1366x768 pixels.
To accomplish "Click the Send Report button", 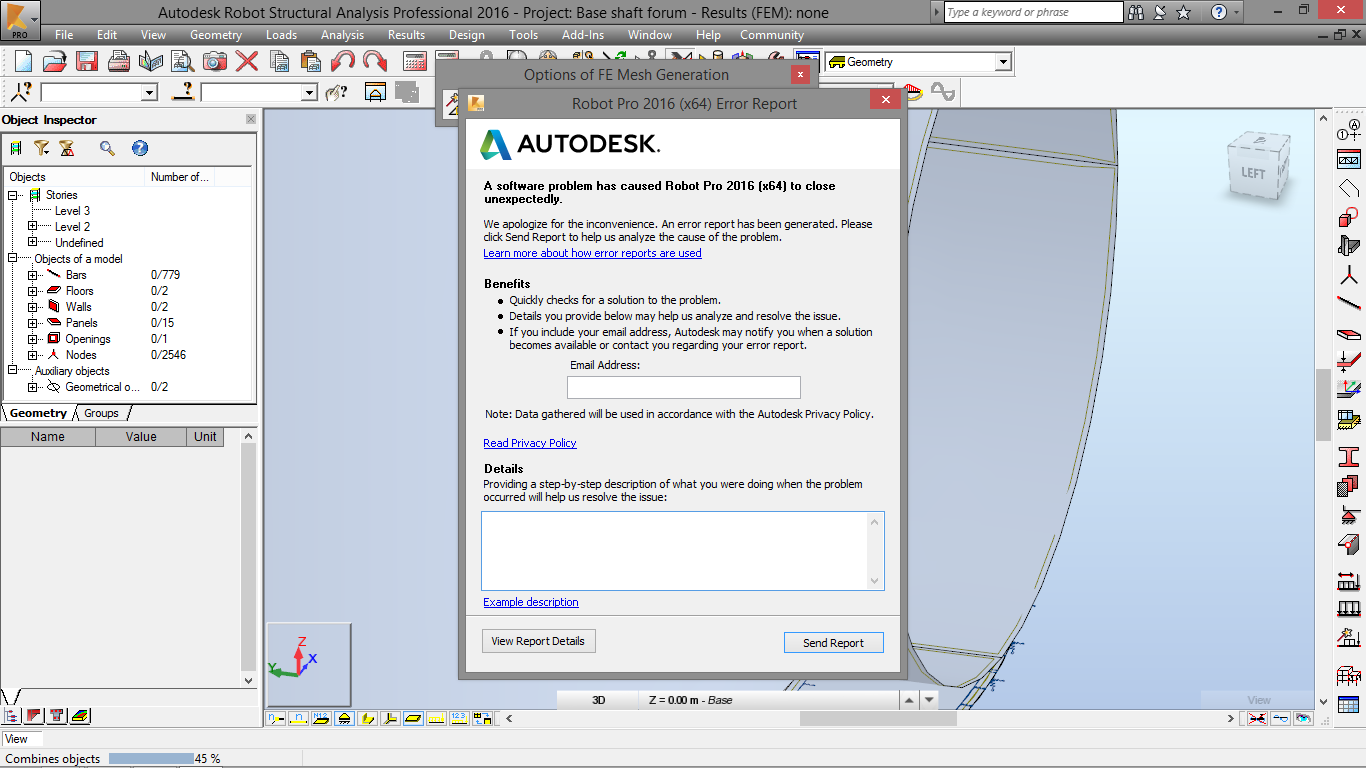I will pyautogui.click(x=833, y=642).
